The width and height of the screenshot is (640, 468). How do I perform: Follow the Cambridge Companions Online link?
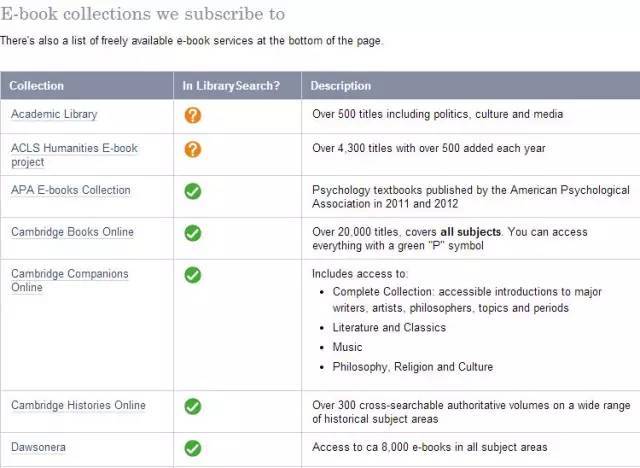pos(70,280)
